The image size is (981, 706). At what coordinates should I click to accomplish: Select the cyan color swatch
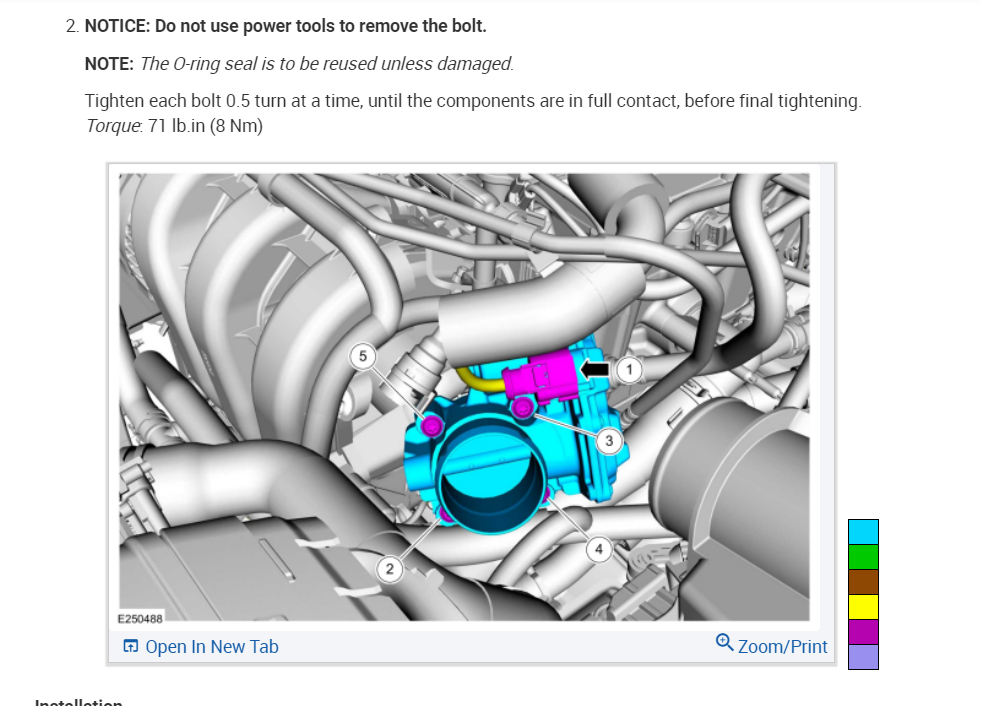(x=863, y=532)
